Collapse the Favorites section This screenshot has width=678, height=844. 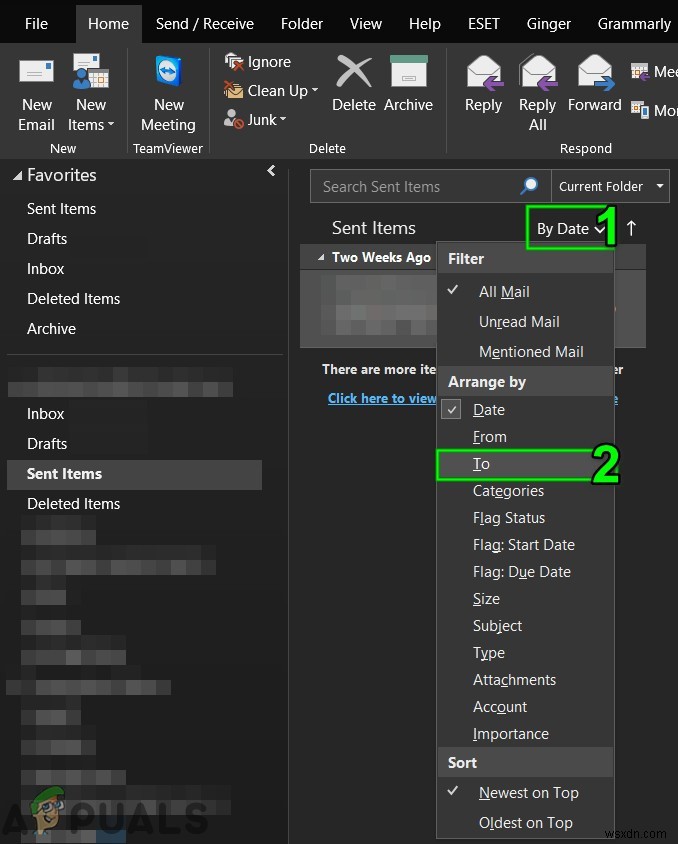coord(18,175)
